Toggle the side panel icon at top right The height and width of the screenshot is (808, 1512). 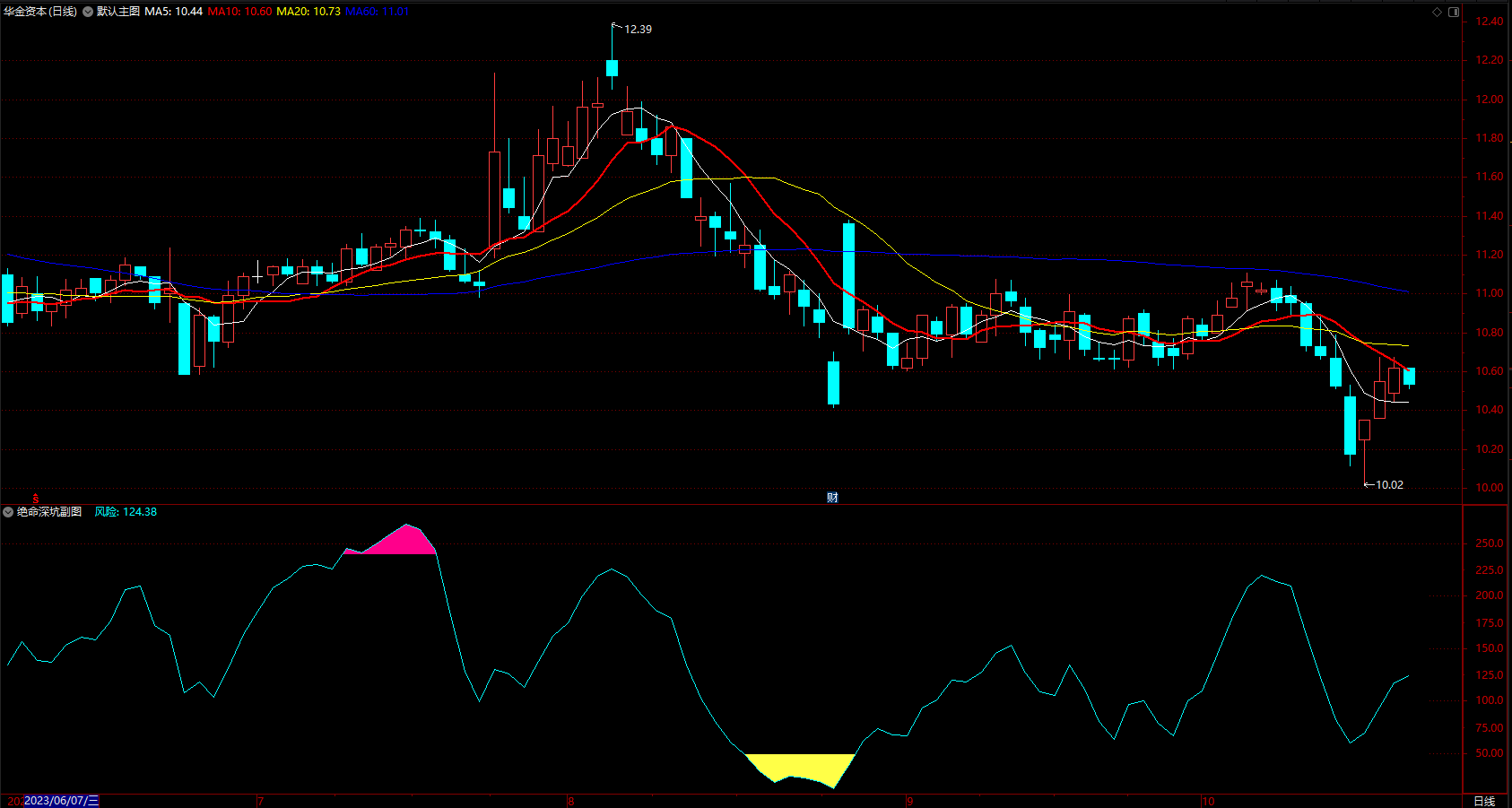click(x=1454, y=12)
